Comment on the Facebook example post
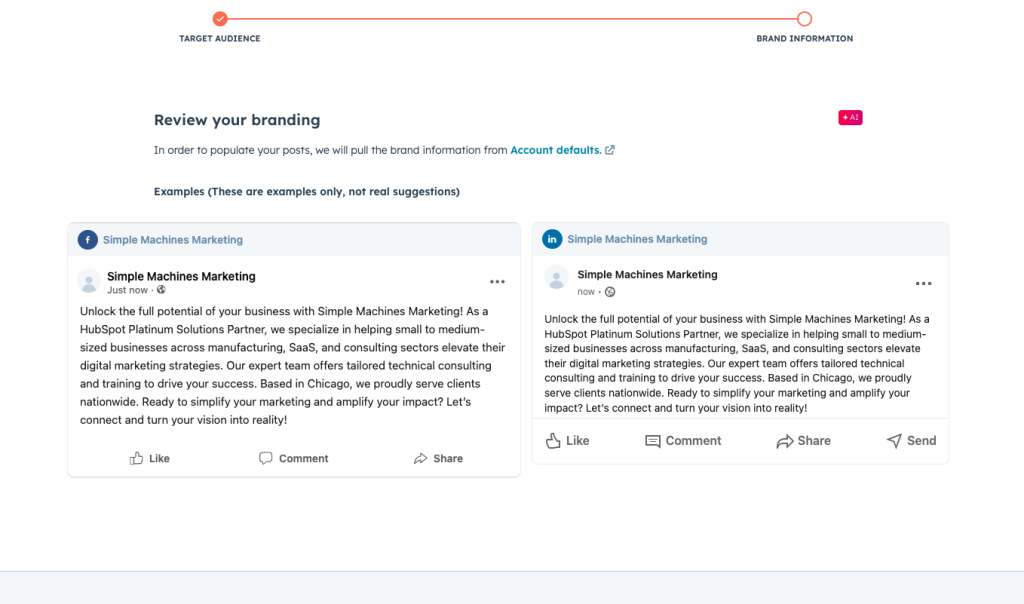The image size is (1024, 604). click(x=293, y=459)
